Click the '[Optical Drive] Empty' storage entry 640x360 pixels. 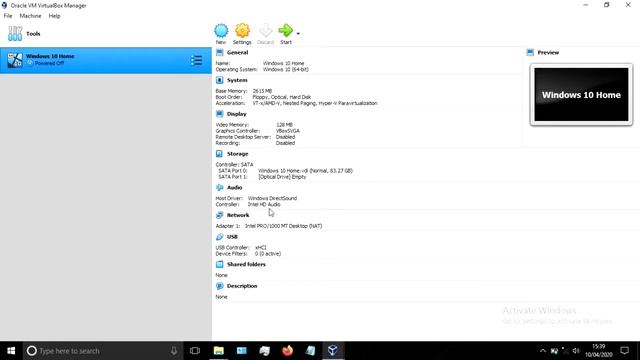(x=282, y=177)
